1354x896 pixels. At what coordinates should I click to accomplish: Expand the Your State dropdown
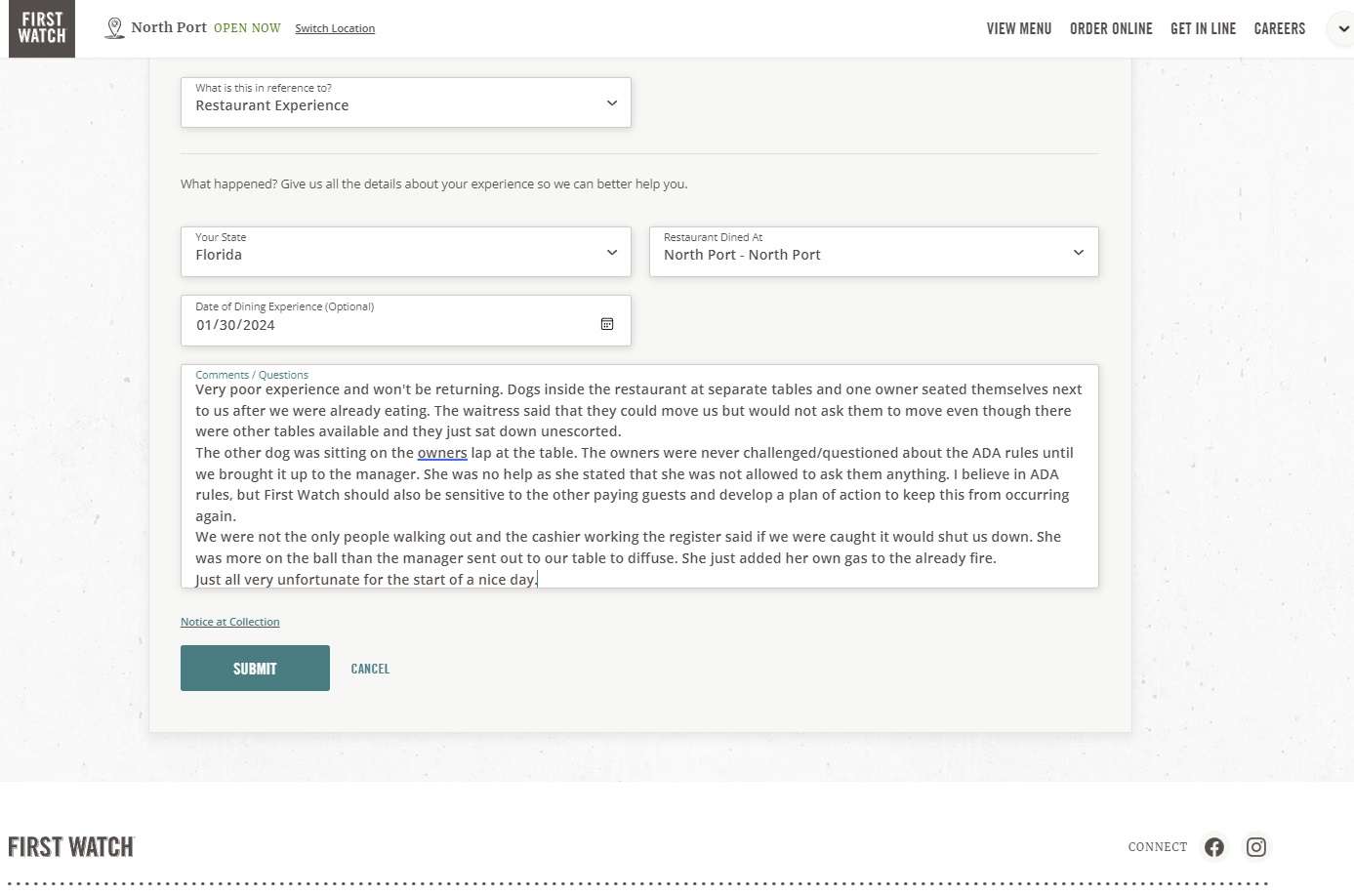click(x=405, y=252)
